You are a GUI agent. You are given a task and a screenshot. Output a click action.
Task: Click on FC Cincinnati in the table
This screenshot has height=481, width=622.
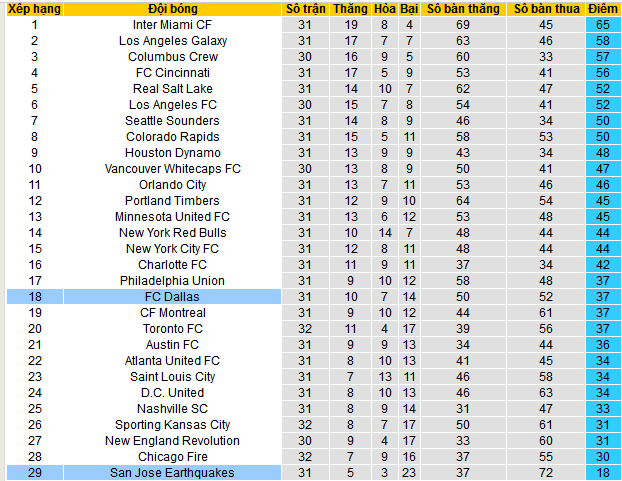pos(172,72)
